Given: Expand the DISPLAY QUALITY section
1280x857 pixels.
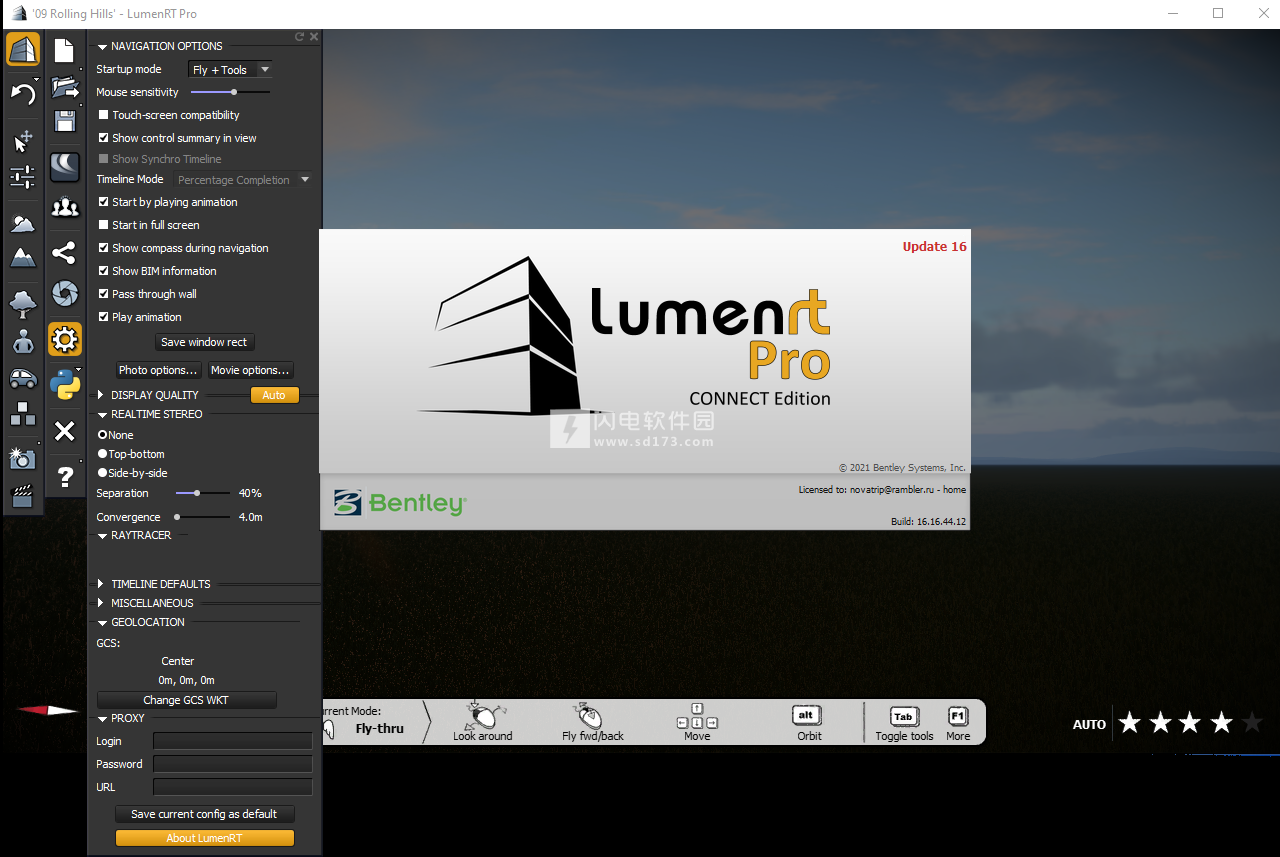Looking at the screenshot, I should [x=102, y=395].
